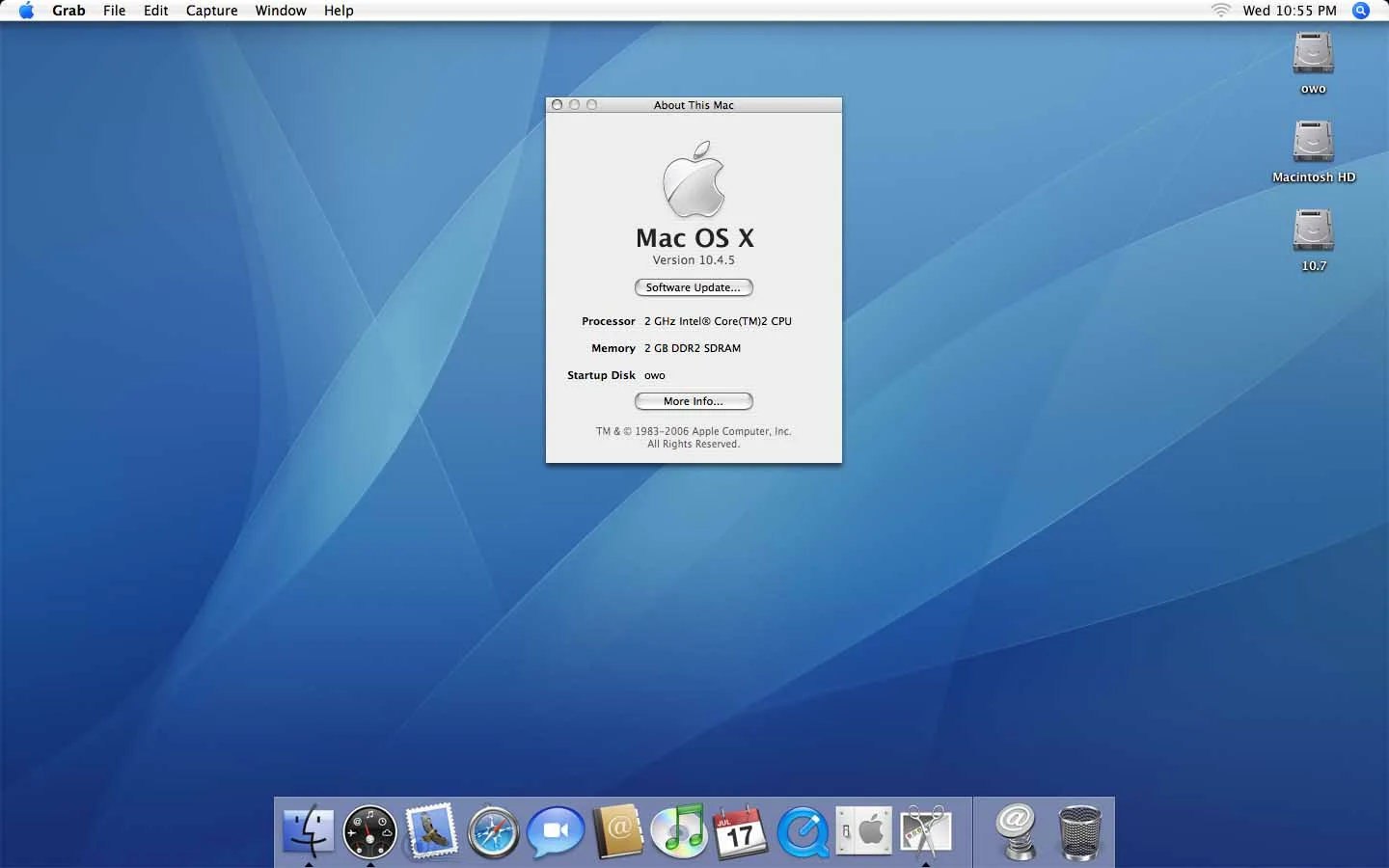Click the 2 GHz Intel Core(TM)2 CPU value

click(718, 321)
